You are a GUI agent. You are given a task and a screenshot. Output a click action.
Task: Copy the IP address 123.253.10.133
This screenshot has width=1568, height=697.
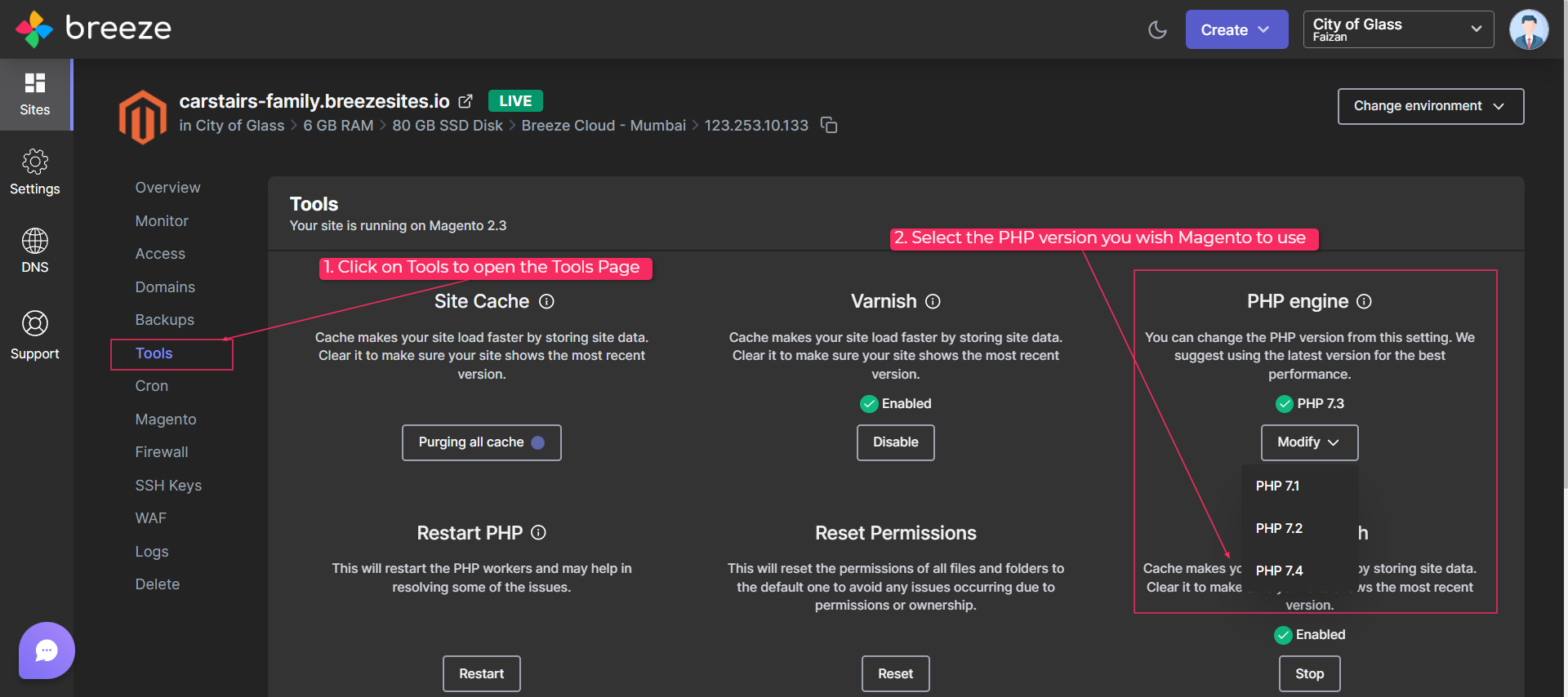pos(829,125)
